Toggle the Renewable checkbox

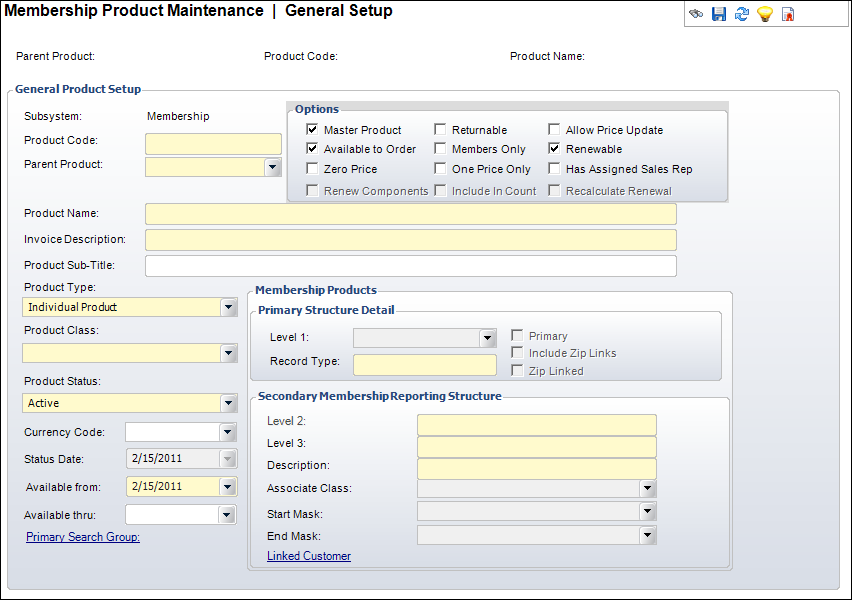(x=555, y=149)
